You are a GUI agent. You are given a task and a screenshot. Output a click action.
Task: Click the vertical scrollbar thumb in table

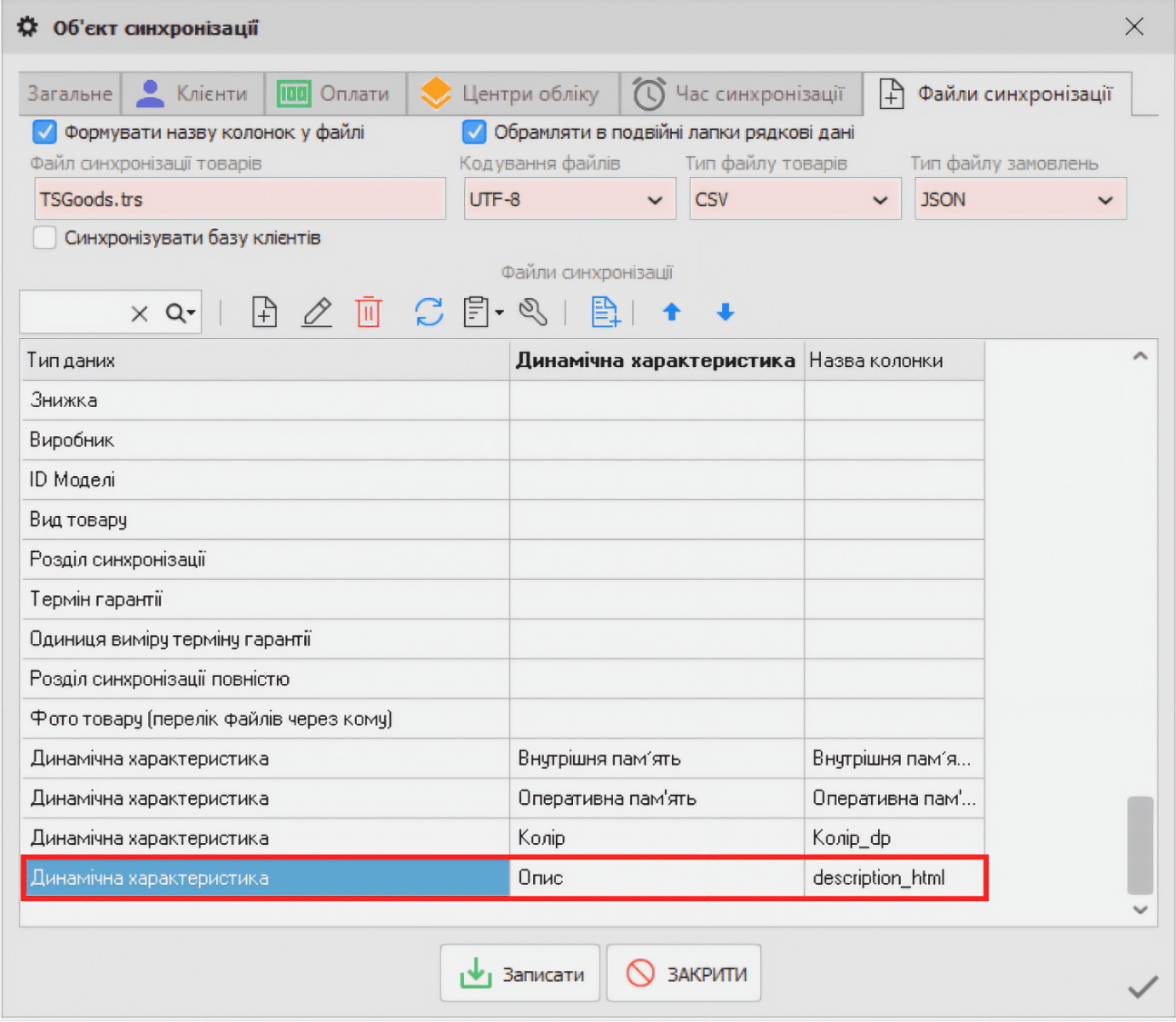point(1140,845)
